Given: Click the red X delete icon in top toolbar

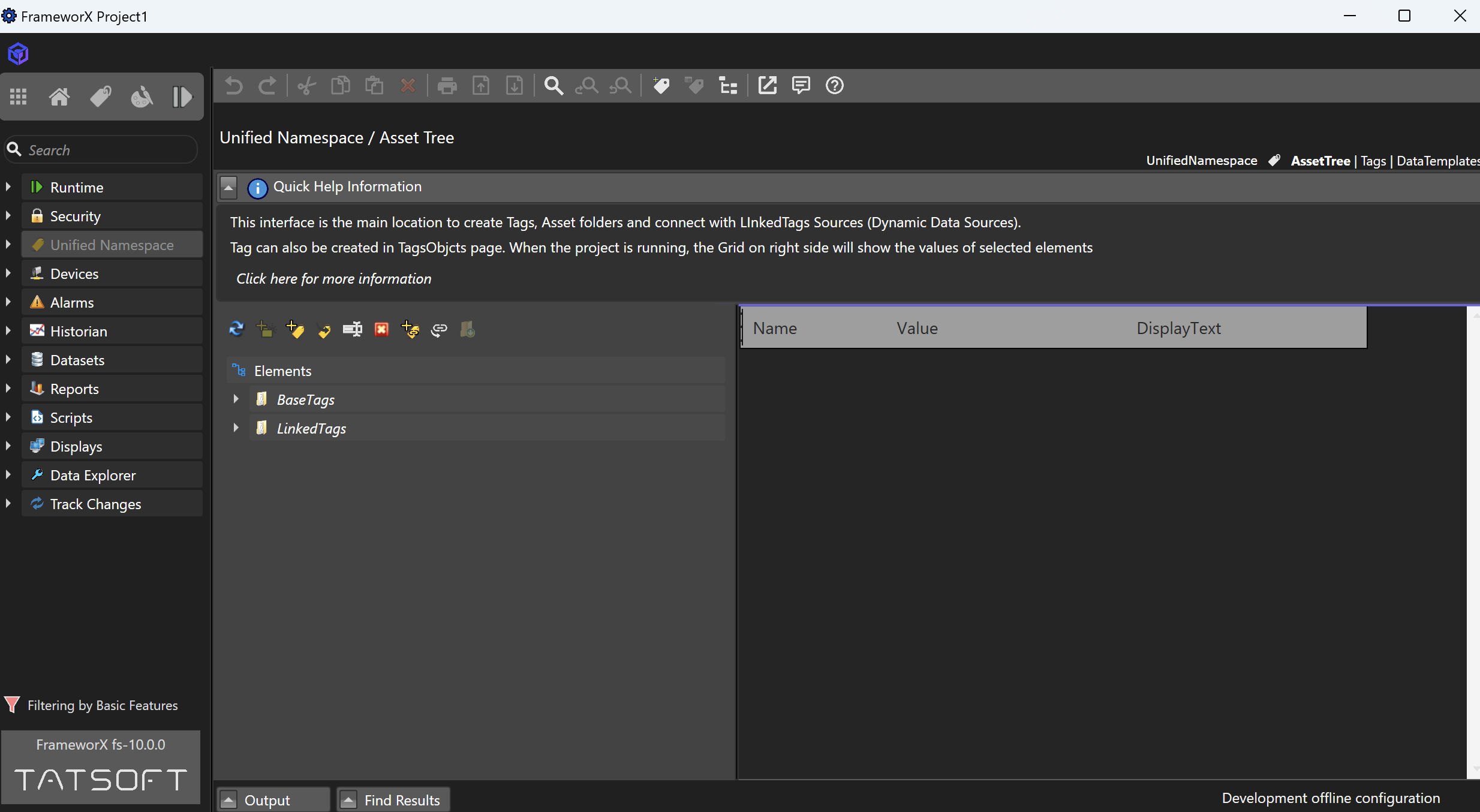Looking at the screenshot, I should tap(408, 86).
